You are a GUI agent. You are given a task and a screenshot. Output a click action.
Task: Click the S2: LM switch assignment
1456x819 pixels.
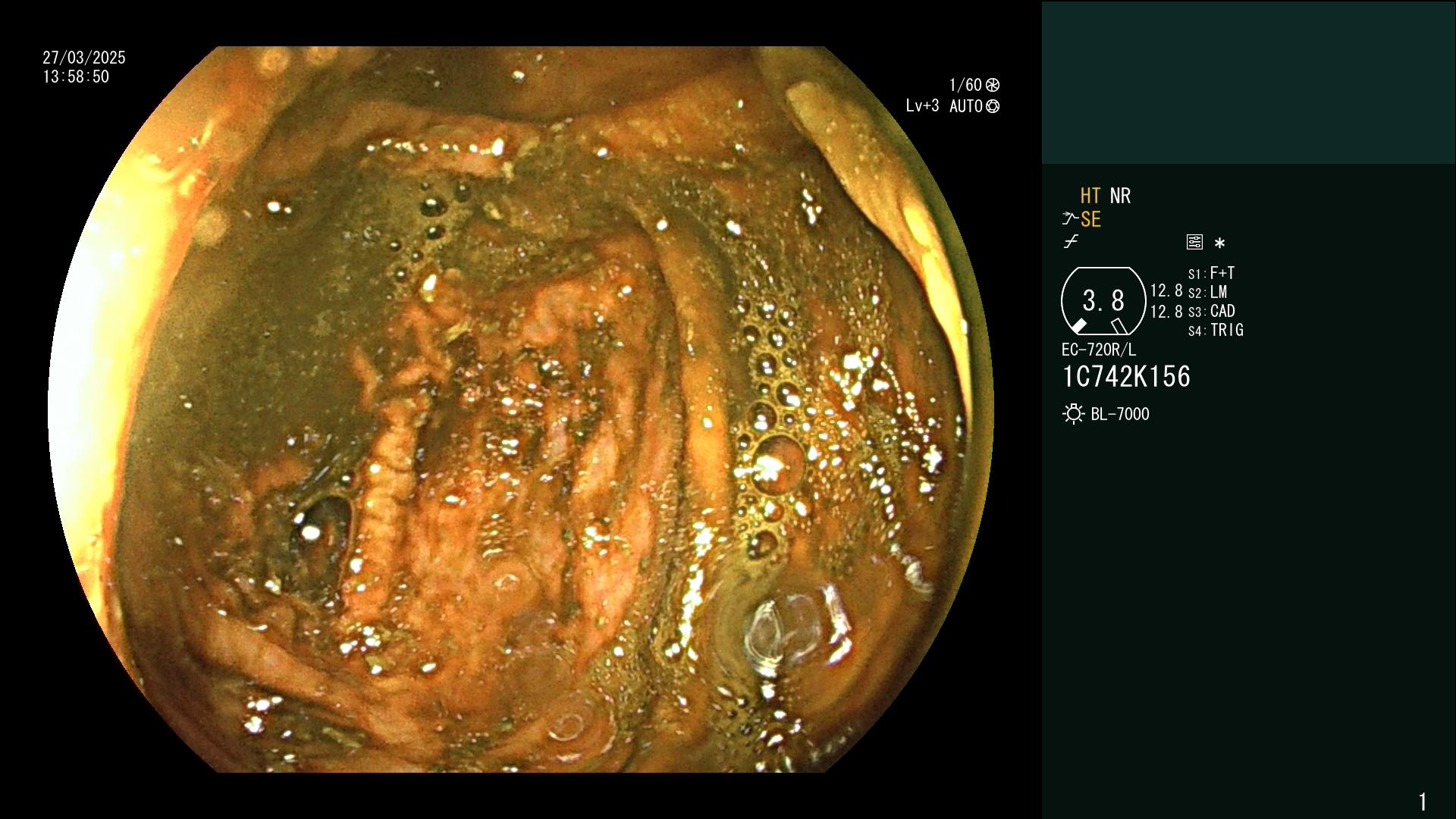click(x=1208, y=292)
